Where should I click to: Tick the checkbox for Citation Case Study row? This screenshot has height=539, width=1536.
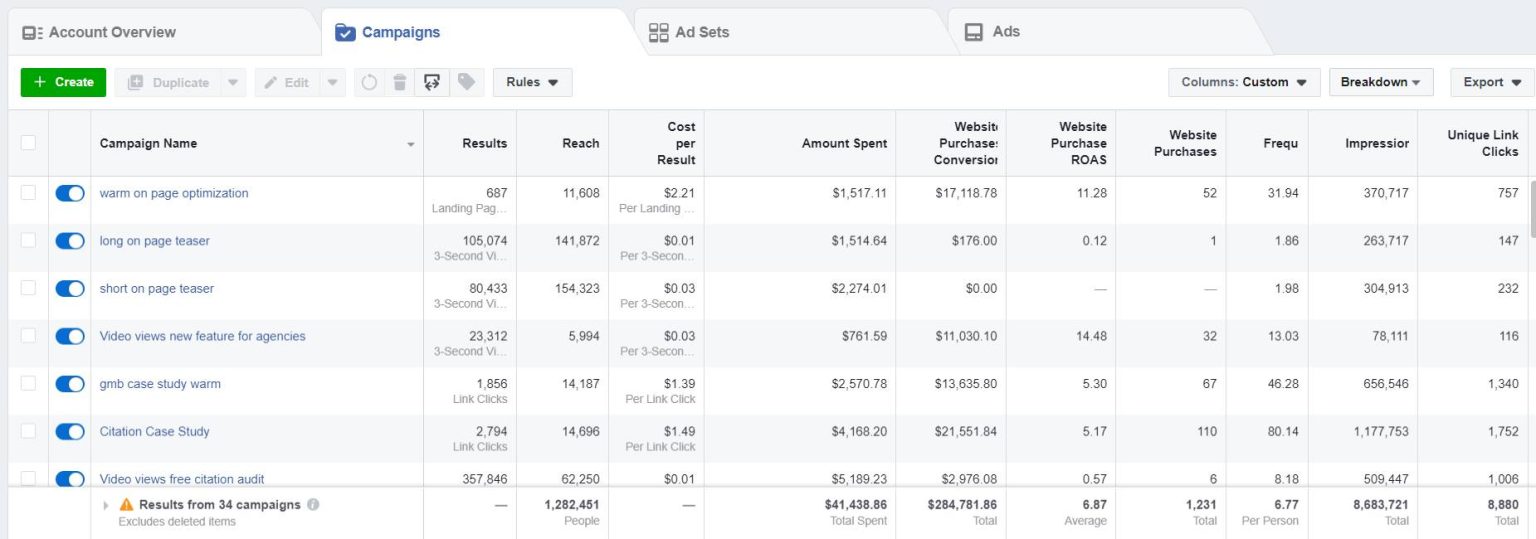pyautogui.click(x=28, y=431)
